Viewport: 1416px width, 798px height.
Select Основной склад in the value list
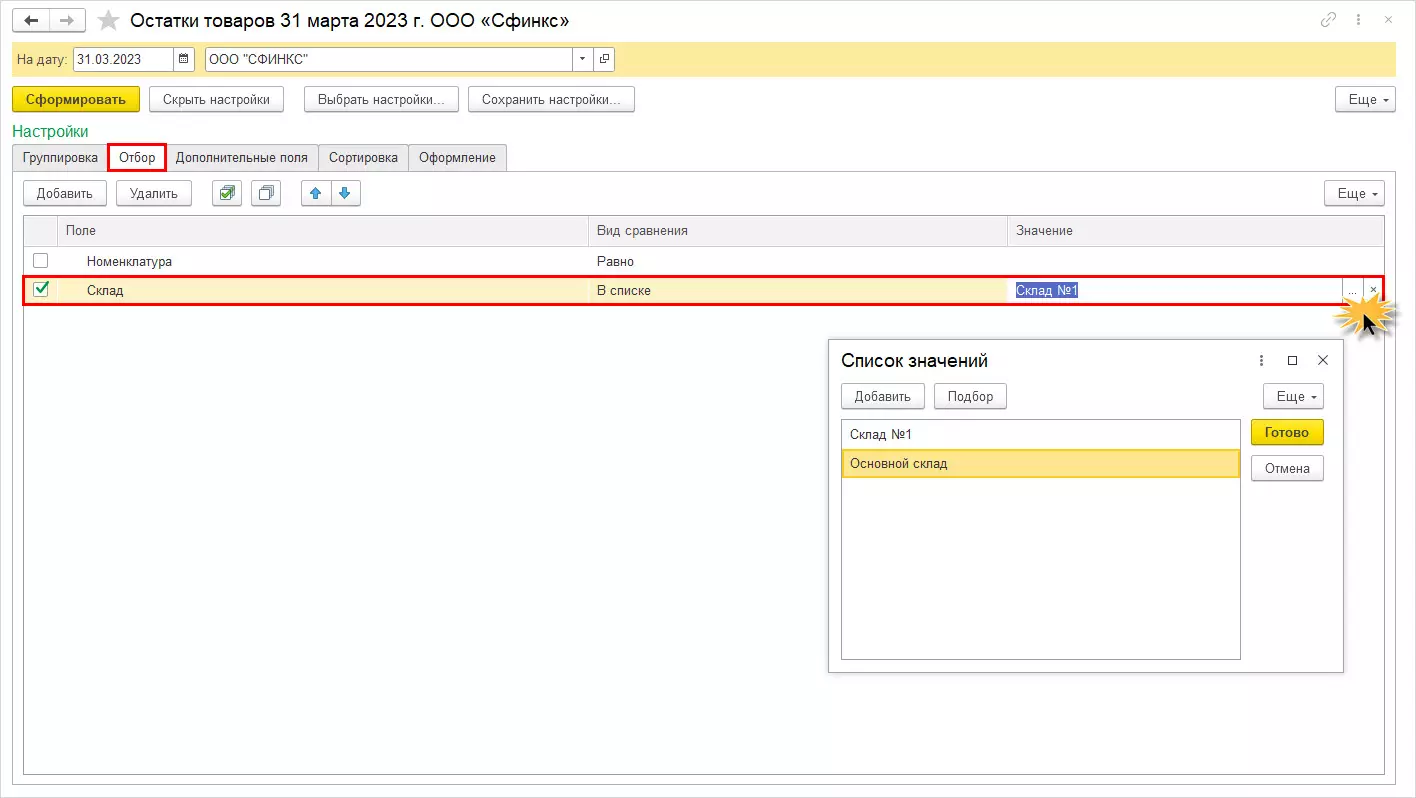pos(1040,463)
